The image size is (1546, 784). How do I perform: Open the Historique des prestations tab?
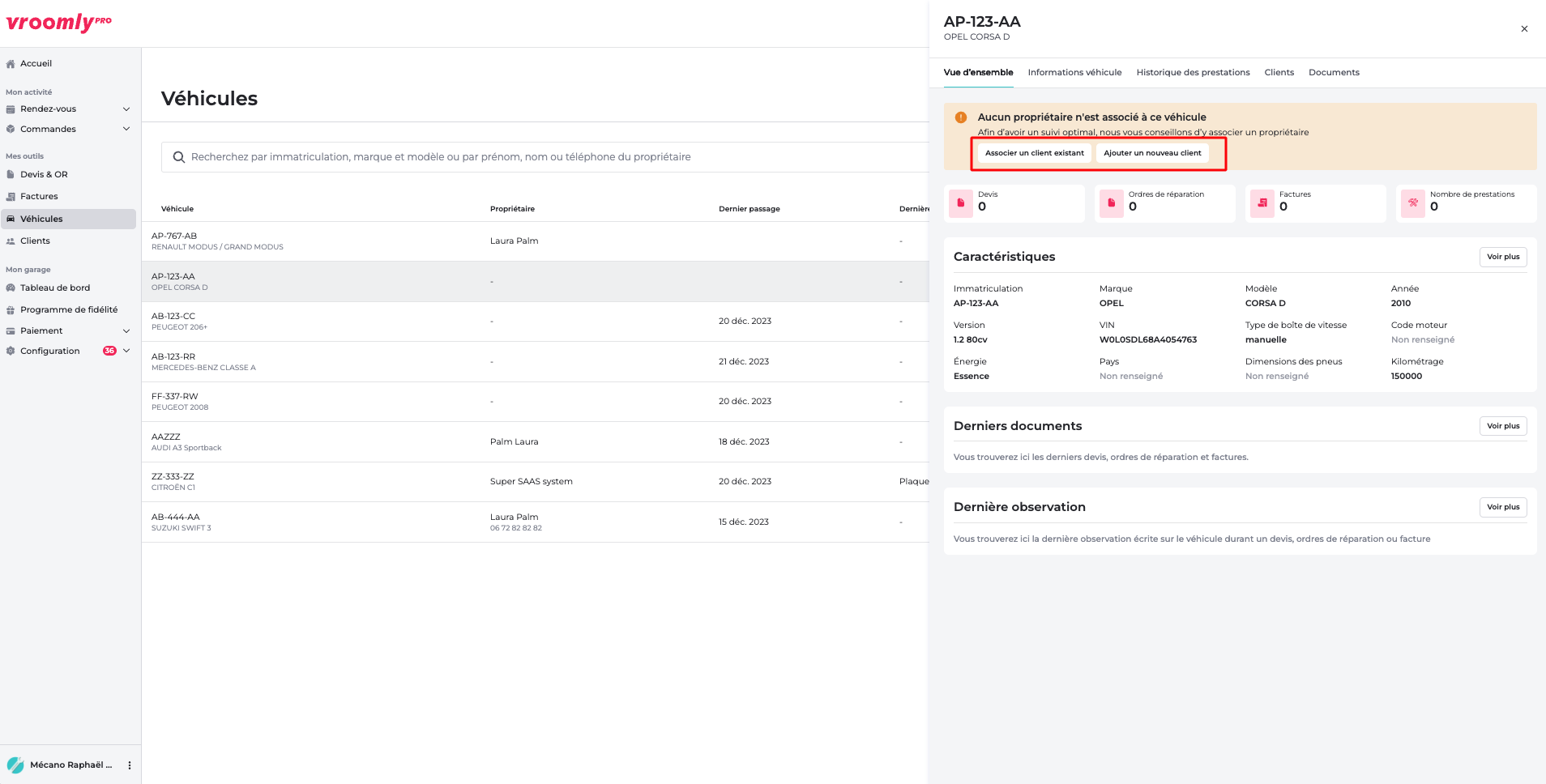(x=1193, y=73)
